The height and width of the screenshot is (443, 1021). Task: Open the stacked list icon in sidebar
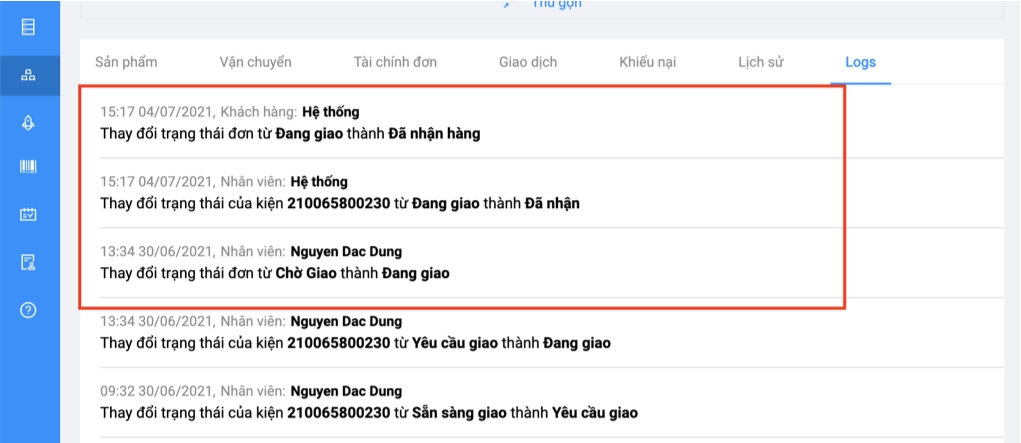coord(29,27)
